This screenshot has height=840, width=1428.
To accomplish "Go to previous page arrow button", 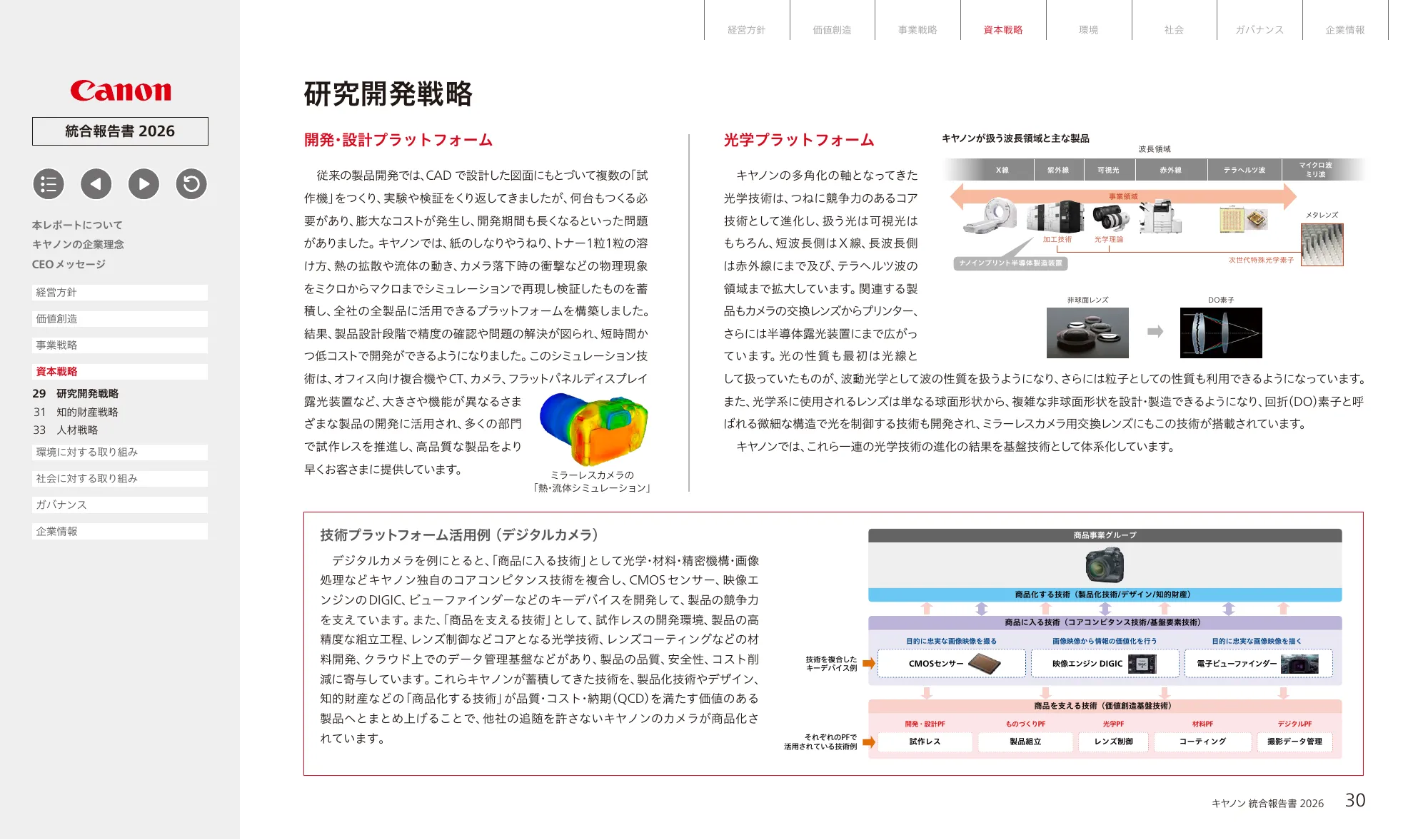I will click(96, 184).
